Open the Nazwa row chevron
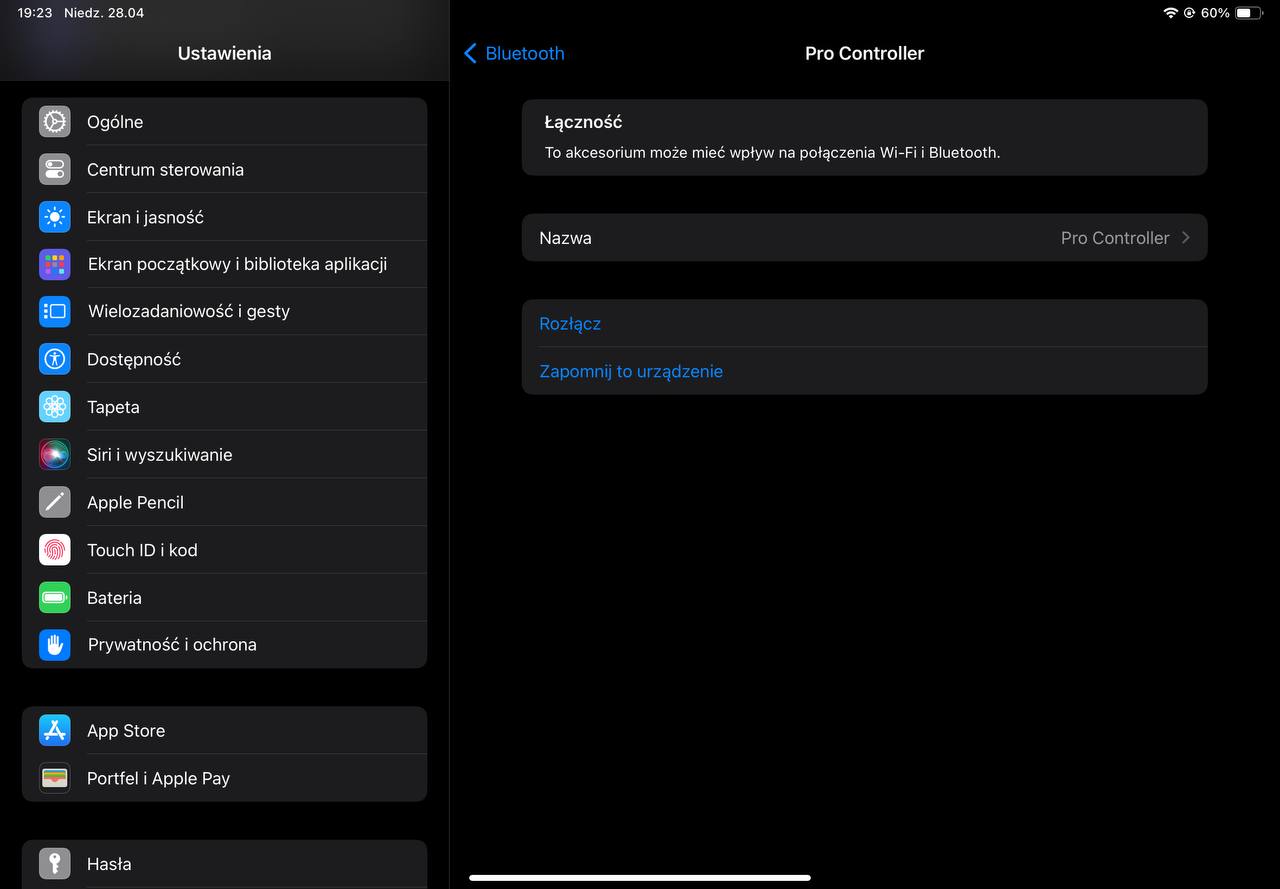The image size is (1280, 889). [x=1186, y=238]
